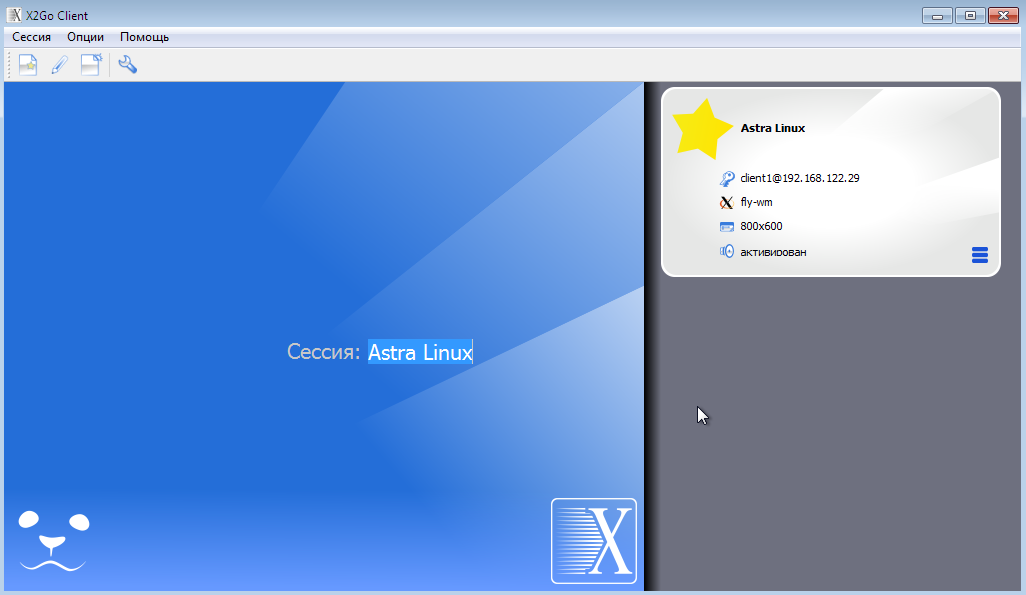The image size is (1026, 595).
Task: Open the session card hamburger menu
Action: [x=979, y=255]
